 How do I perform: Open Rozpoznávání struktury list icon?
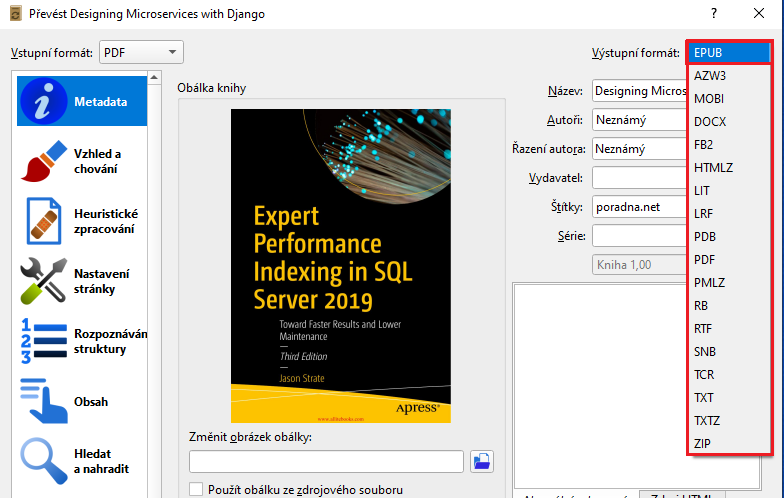[x=43, y=341]
